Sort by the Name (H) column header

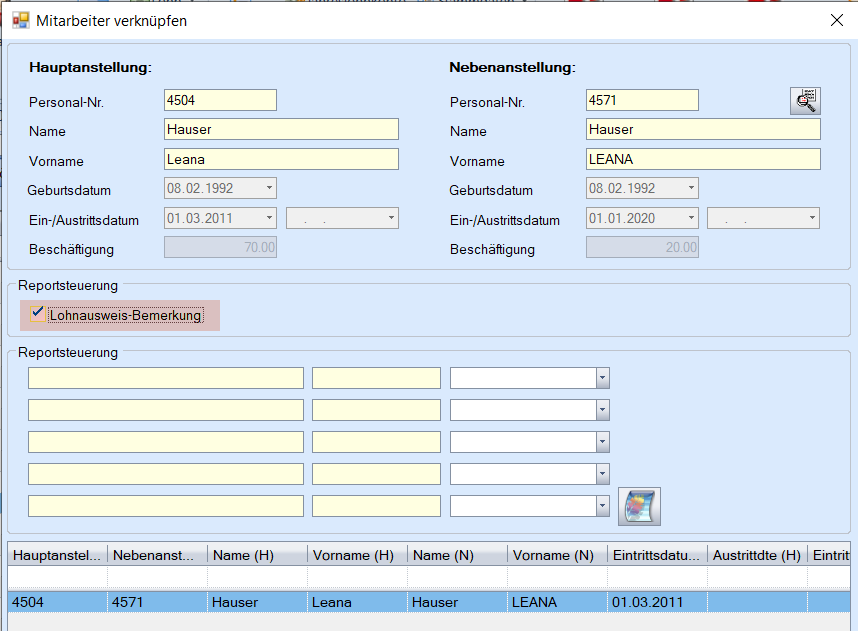[x=257, y=555]
